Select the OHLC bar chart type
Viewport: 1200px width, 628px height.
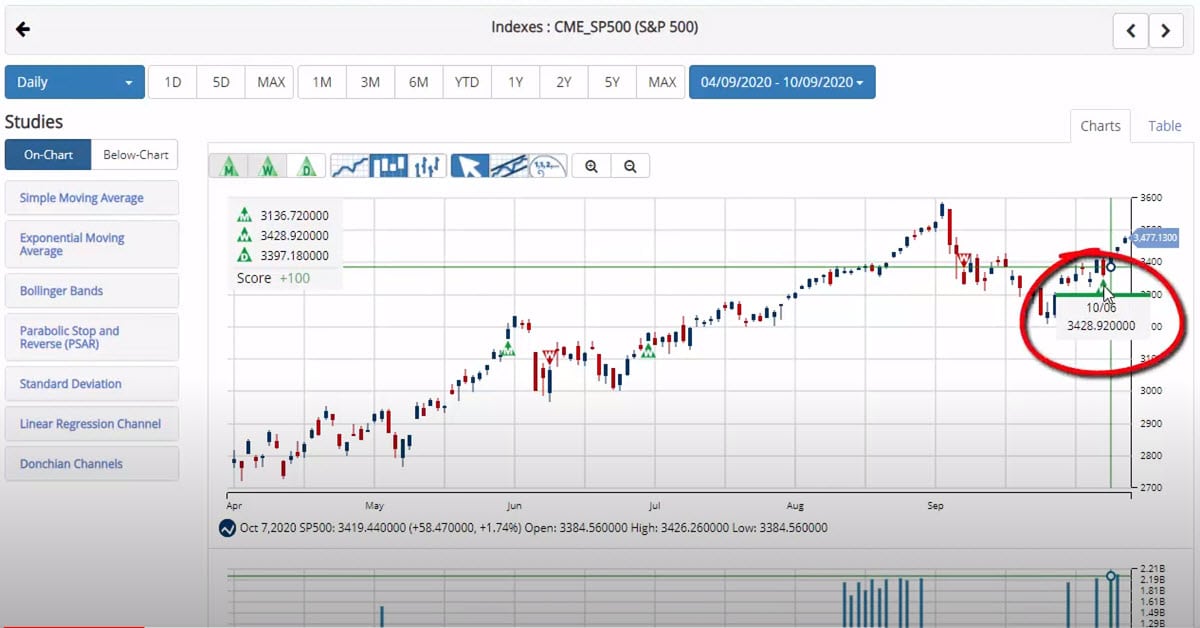(x=427, y=167)
